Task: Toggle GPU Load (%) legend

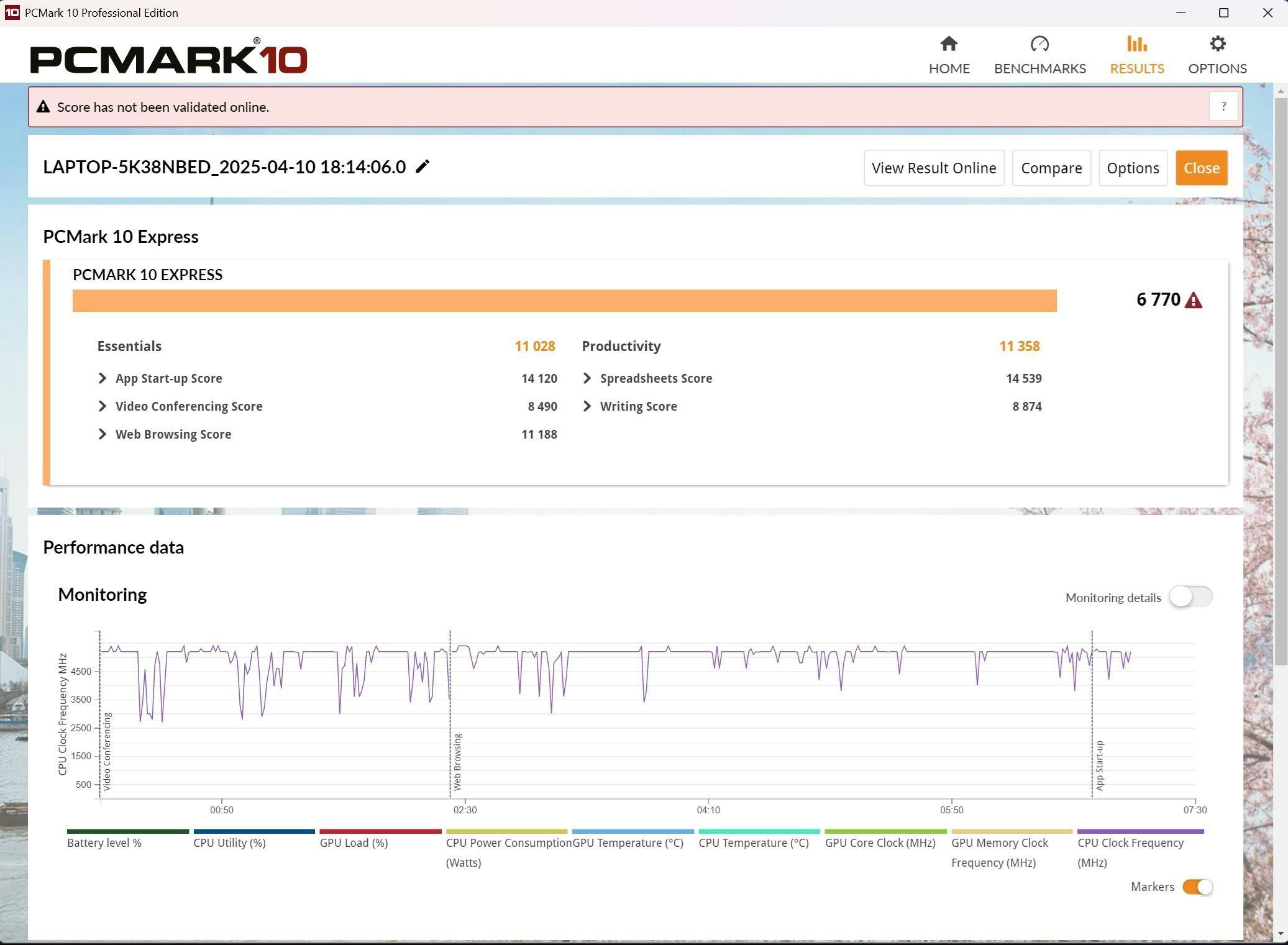Action: 380,840
